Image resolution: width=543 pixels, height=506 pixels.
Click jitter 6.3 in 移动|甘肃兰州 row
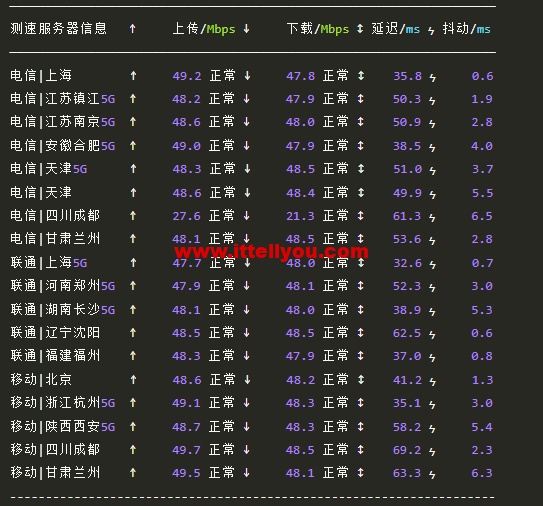(x=482, y=473)
